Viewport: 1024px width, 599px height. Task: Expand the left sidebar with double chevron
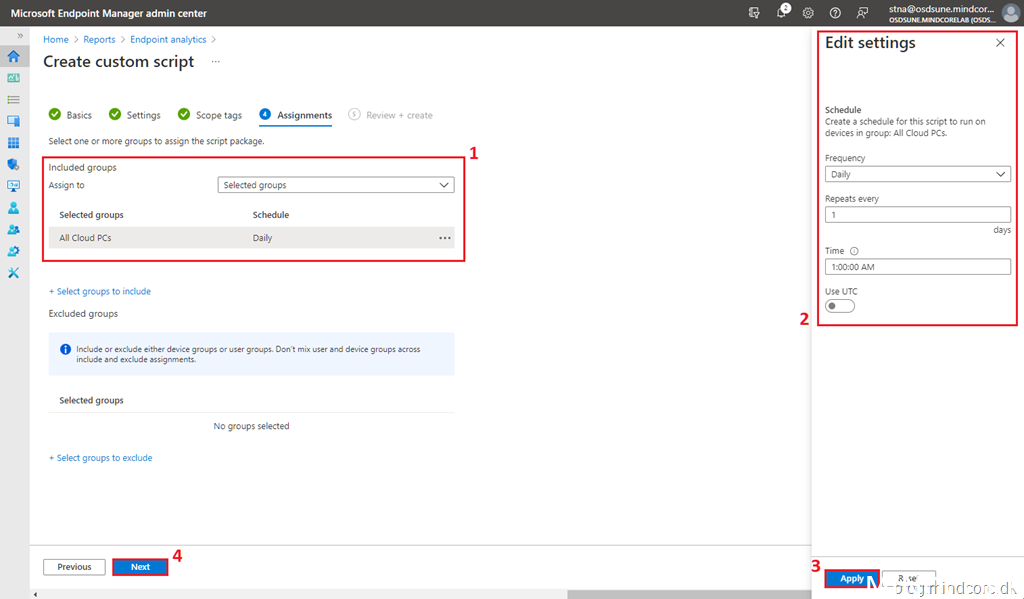20,36
